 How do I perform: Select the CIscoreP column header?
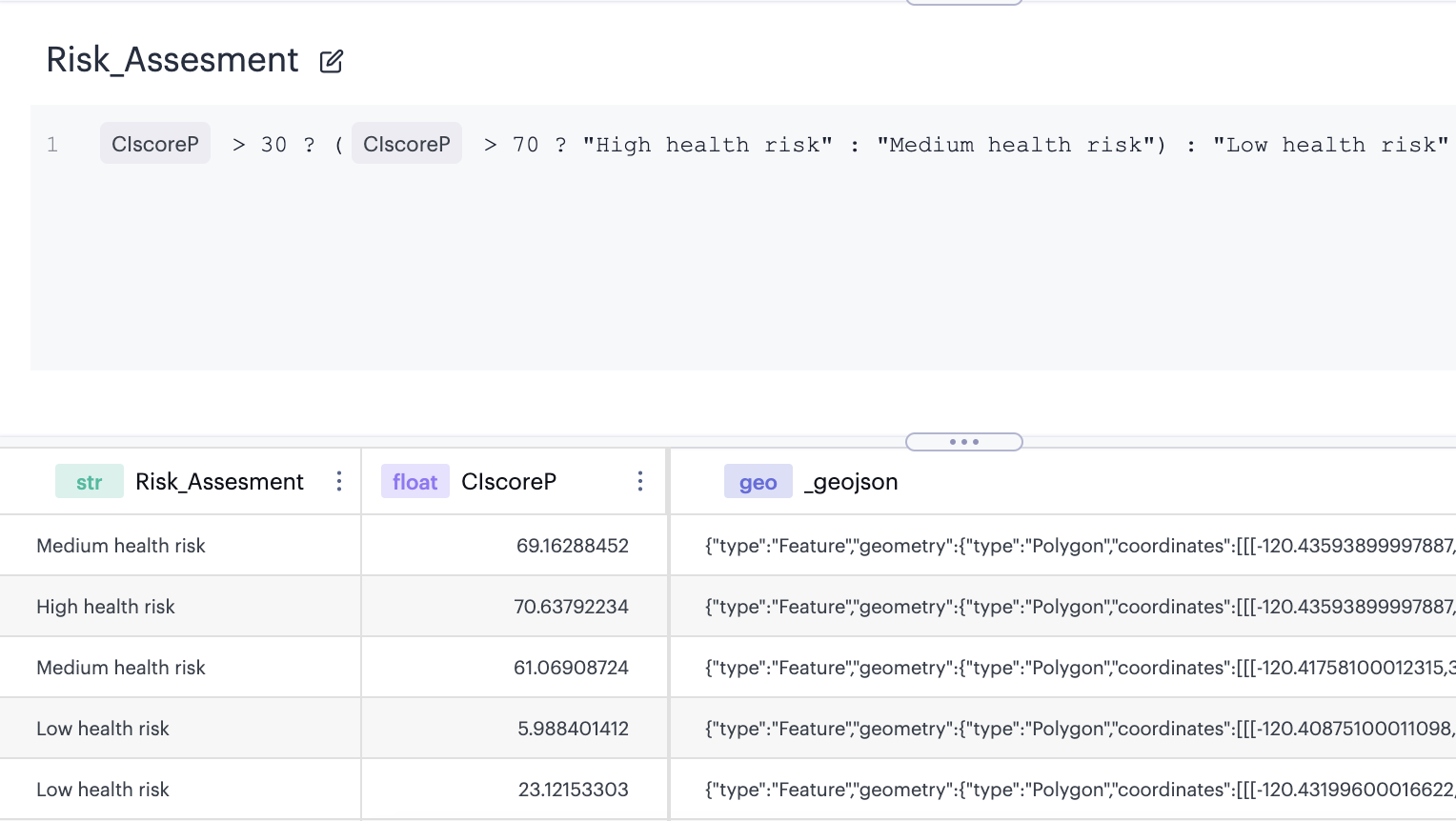[x=515, y=481]
